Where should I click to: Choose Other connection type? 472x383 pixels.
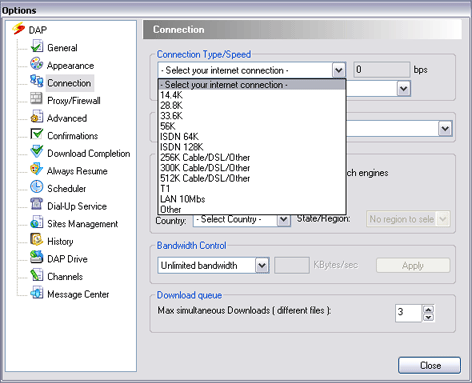tap(252, 209)
